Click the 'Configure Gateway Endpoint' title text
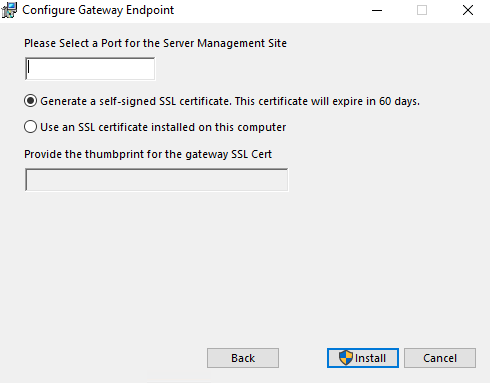Screen dimensions: 490x383 (98, 10)
